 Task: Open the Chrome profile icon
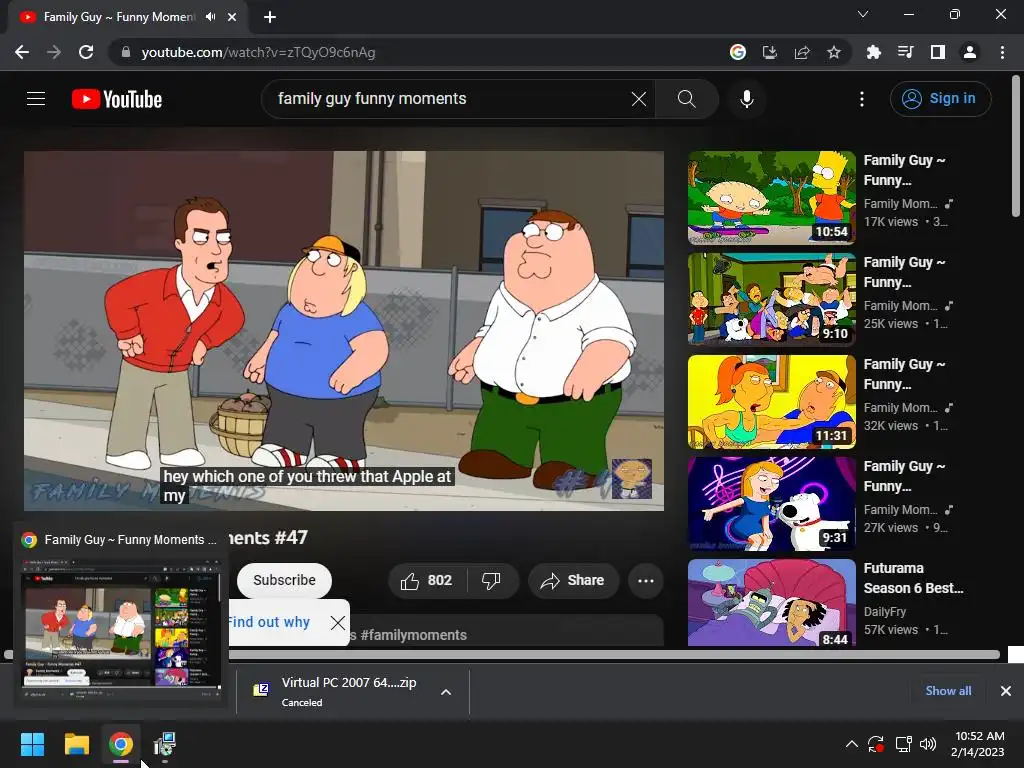(970, 52)
